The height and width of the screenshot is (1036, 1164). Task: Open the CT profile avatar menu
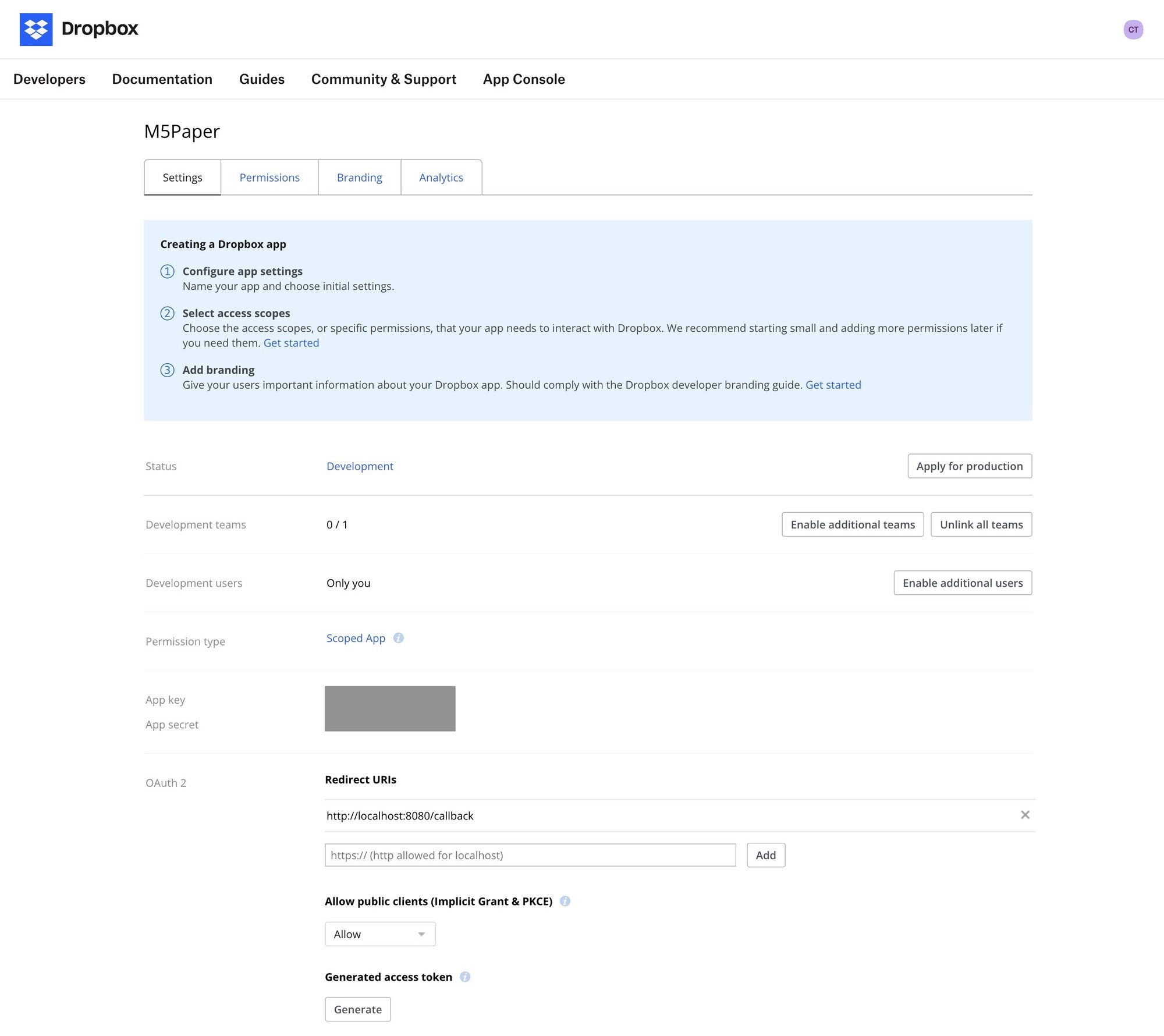pyautogui.click(x=1134, y=29)
